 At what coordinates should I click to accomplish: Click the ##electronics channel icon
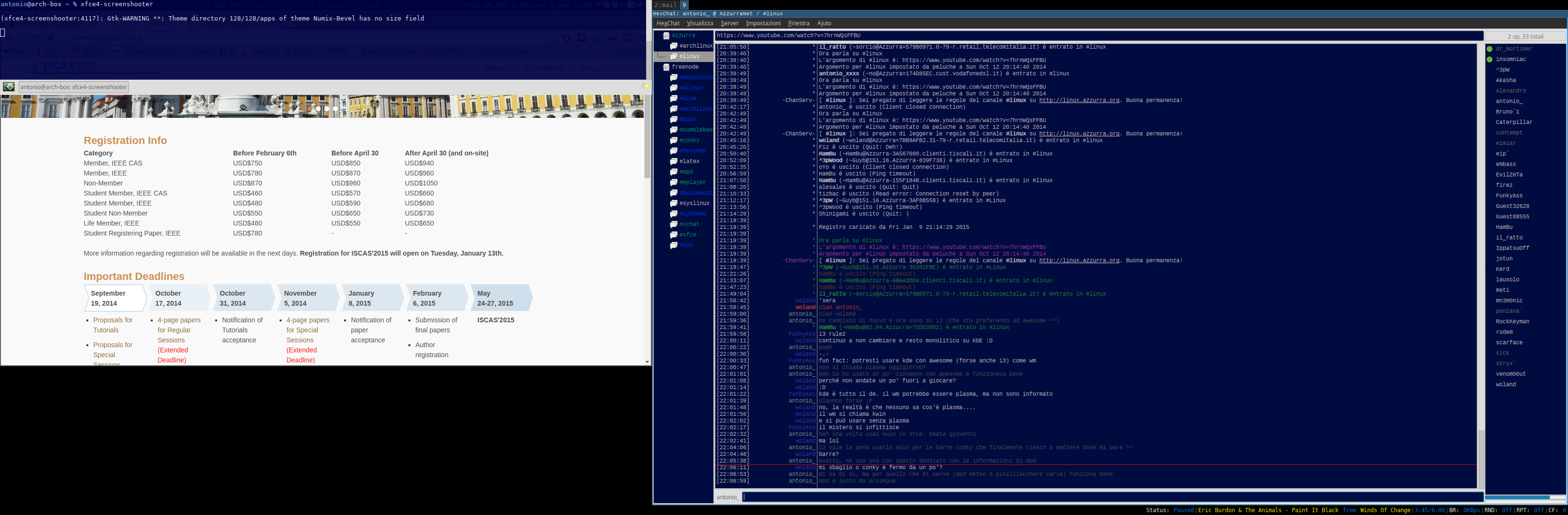(x=674, y=78)
